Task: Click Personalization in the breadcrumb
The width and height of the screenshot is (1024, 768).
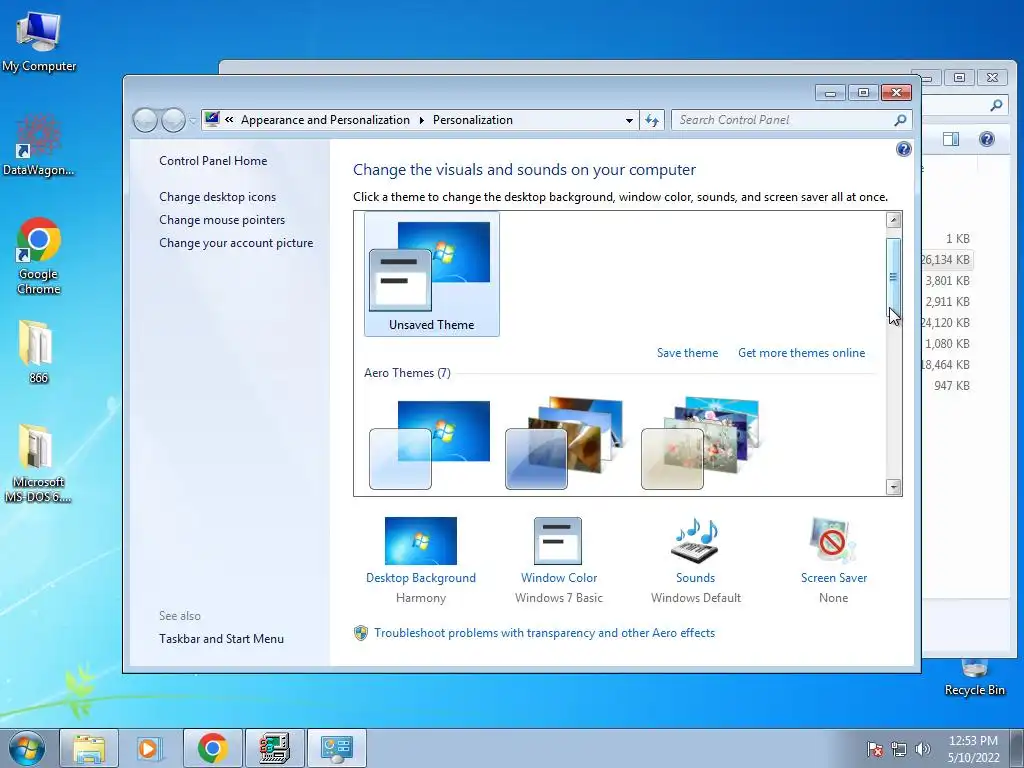Action: pyautogui.click(x=473, y=120)
